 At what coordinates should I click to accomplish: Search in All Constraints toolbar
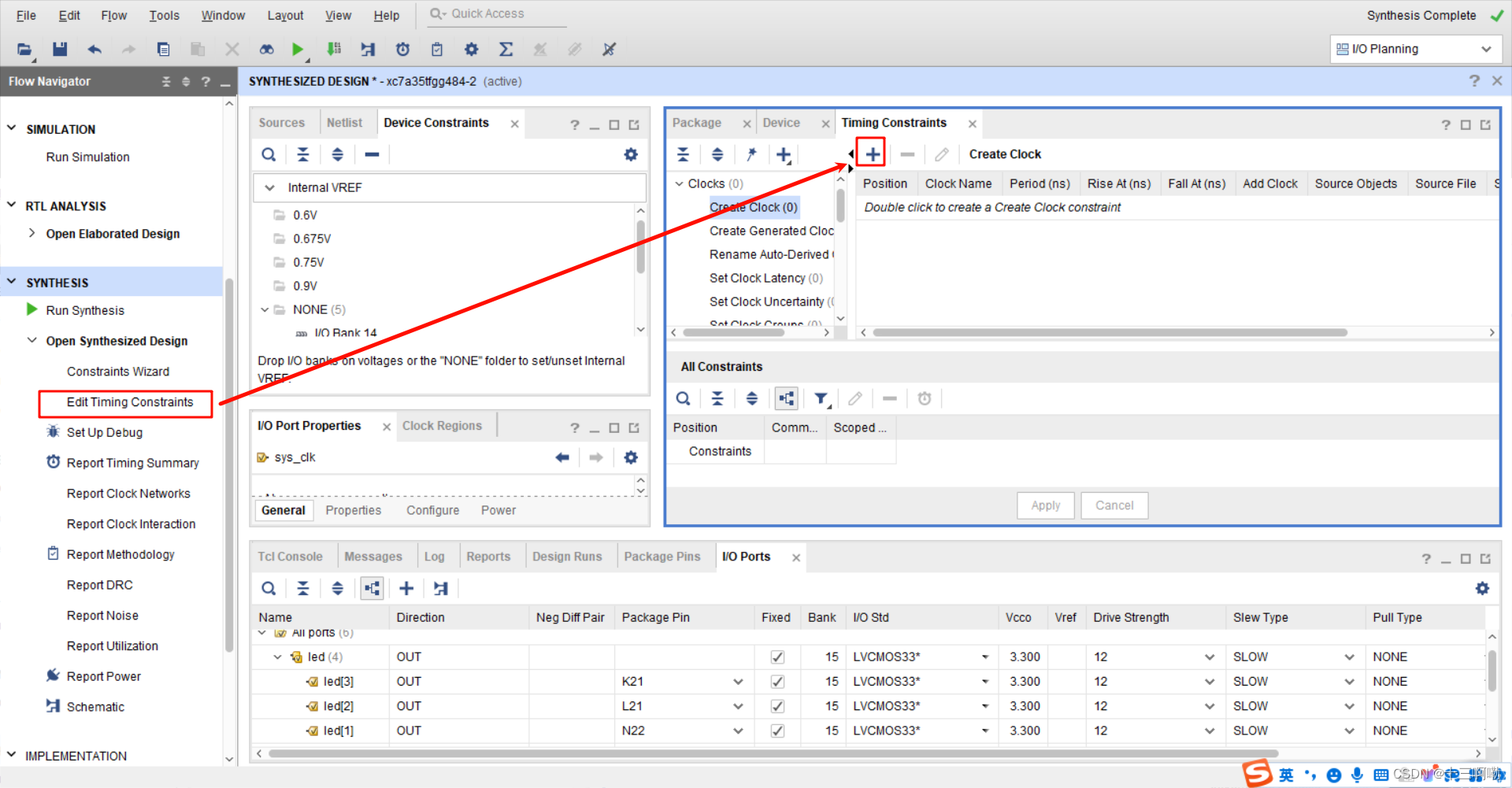point(683,399)
